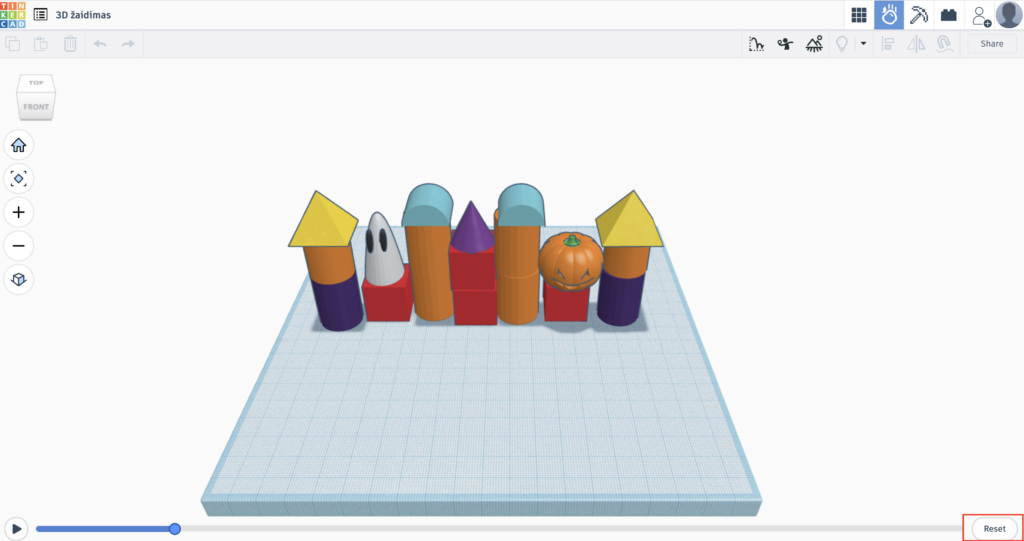Select the FRONT face of view cube
1024x541 pixels.
[x=36, y=107]
